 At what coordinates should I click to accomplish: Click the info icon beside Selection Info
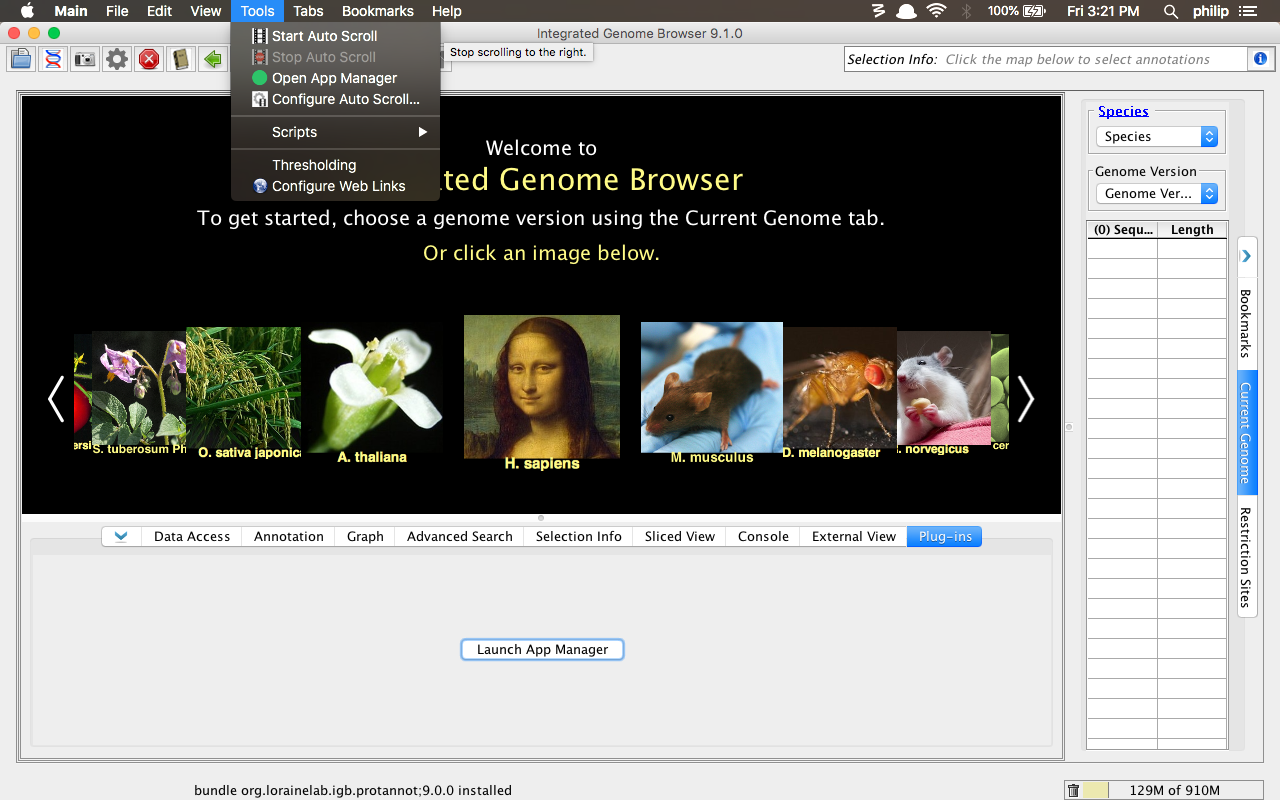coord(1261,59)
